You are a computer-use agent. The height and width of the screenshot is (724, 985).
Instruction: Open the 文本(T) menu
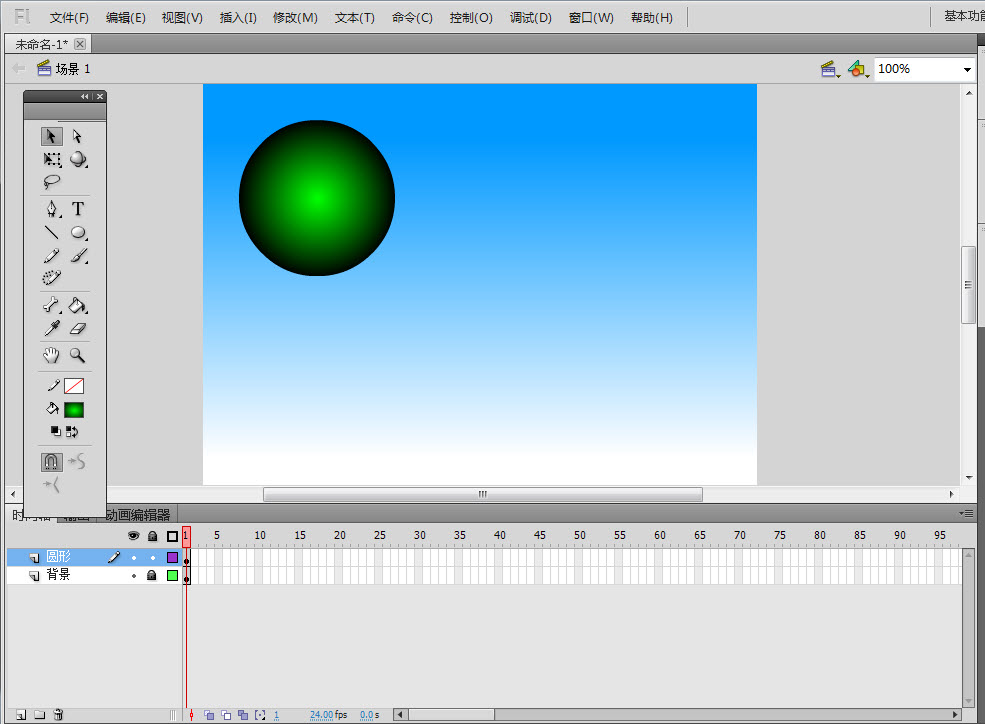[355, 18]
